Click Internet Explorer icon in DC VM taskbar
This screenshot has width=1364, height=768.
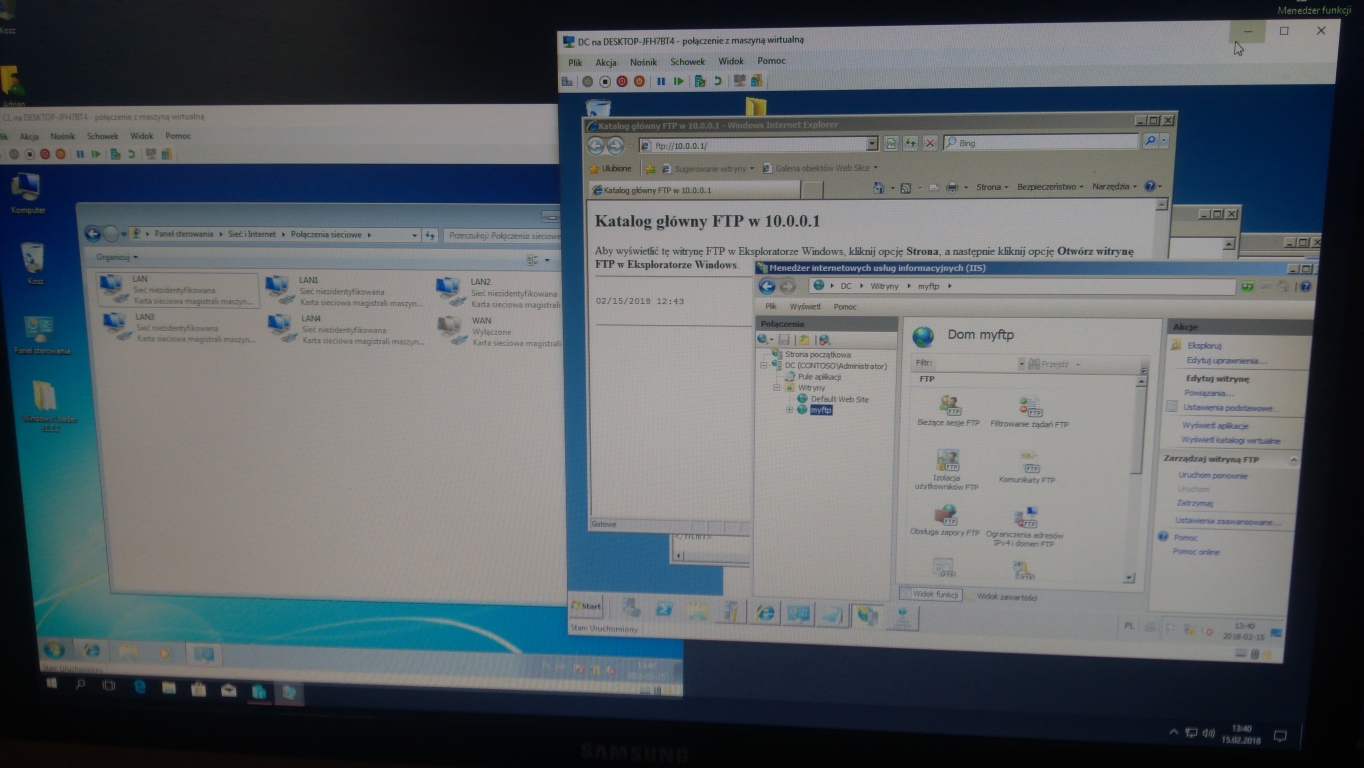[766, 613]
